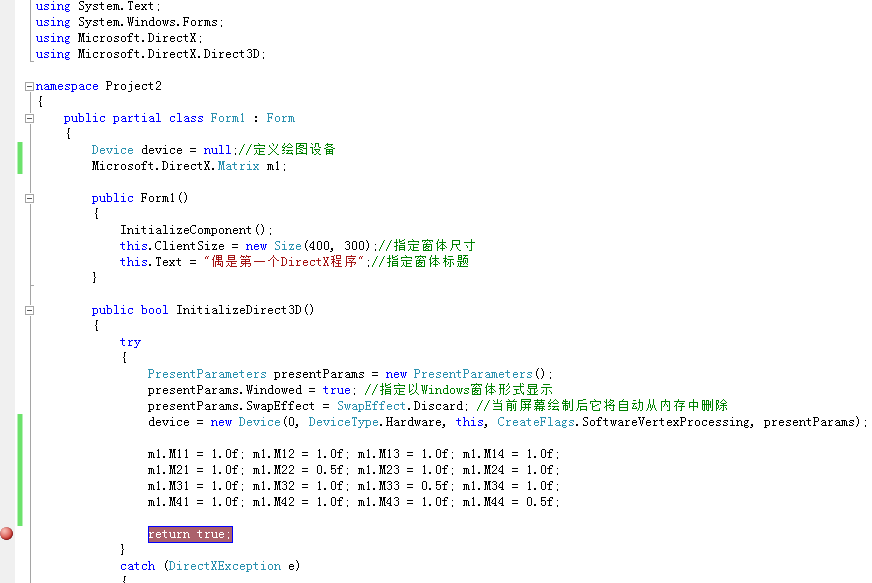Click the highlighted return true statement
This screenshot has height=583, width=872.
(189, 534)
